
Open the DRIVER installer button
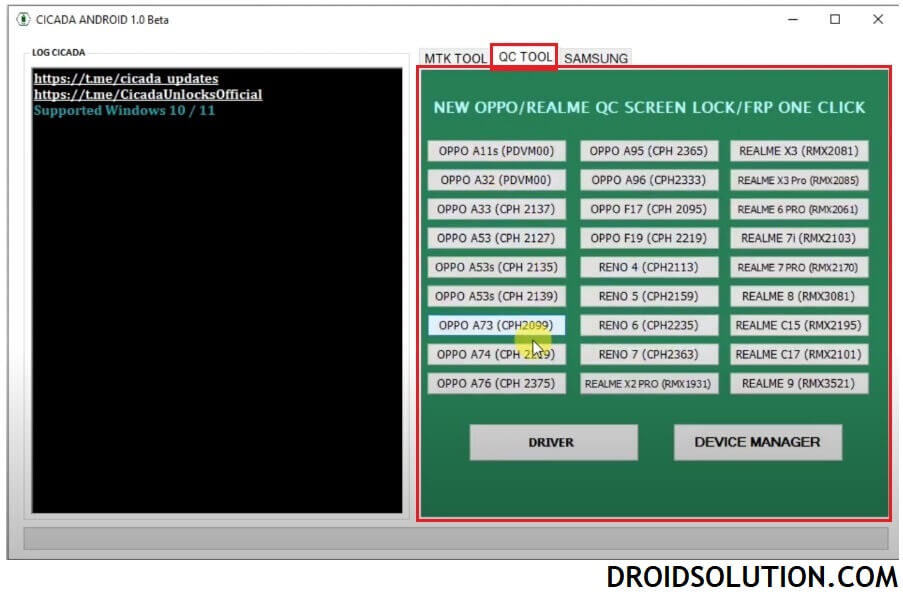pyautogui.click(x=553, y=442)
